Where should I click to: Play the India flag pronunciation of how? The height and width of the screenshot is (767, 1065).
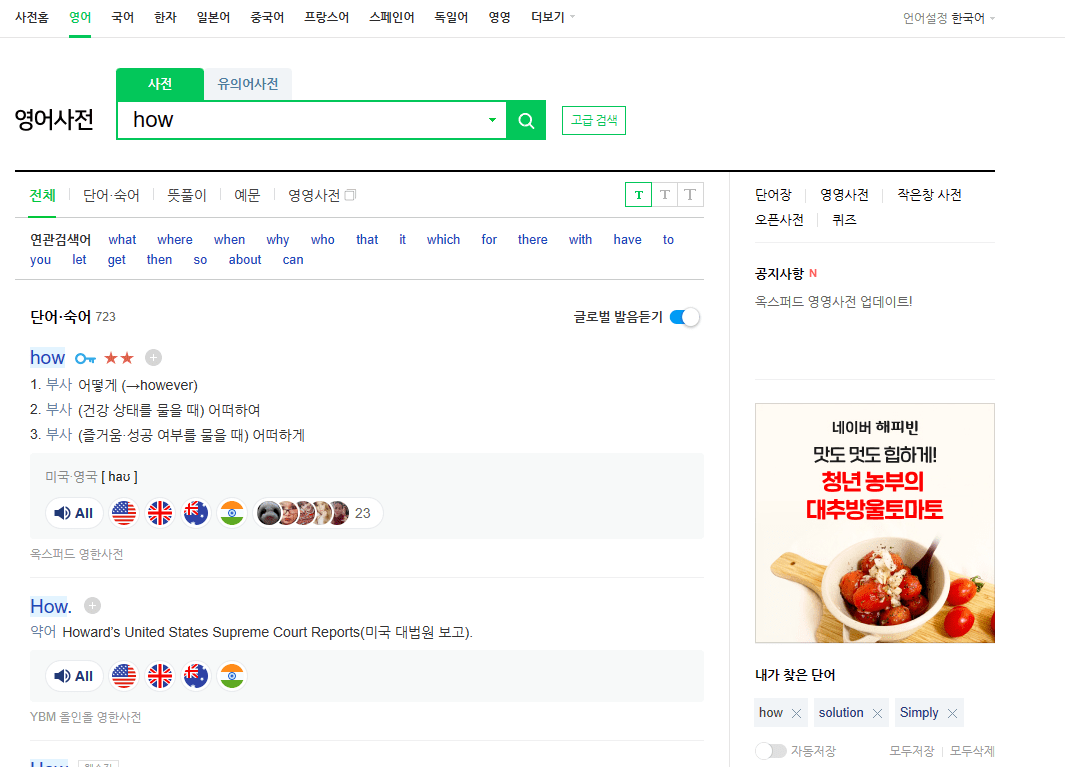[x=231, y=512]
